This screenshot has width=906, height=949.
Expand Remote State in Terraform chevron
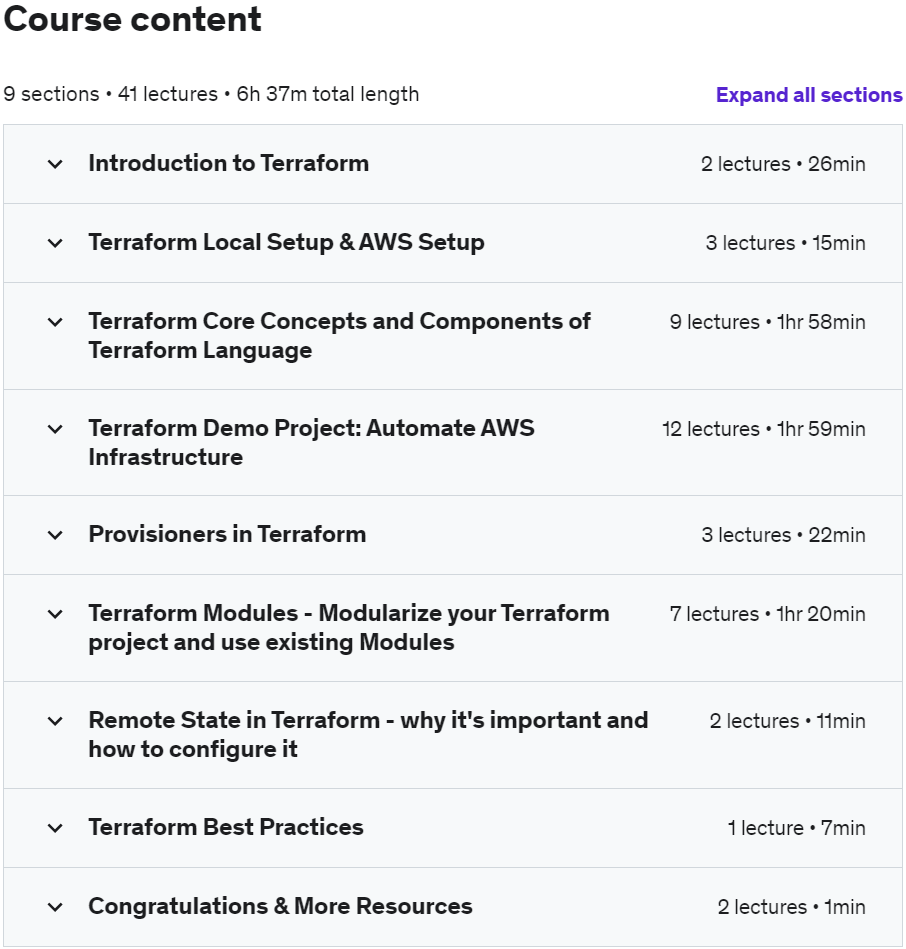pos(55,721)
